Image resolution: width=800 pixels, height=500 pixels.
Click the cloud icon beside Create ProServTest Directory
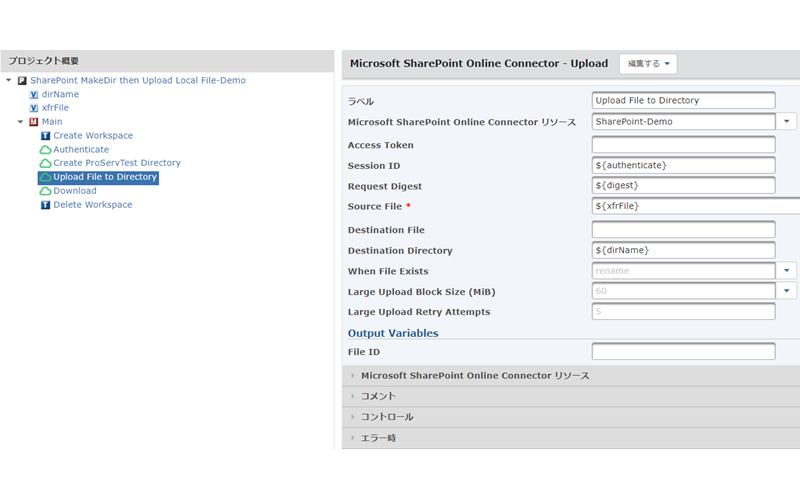click(x=45, y=163)
